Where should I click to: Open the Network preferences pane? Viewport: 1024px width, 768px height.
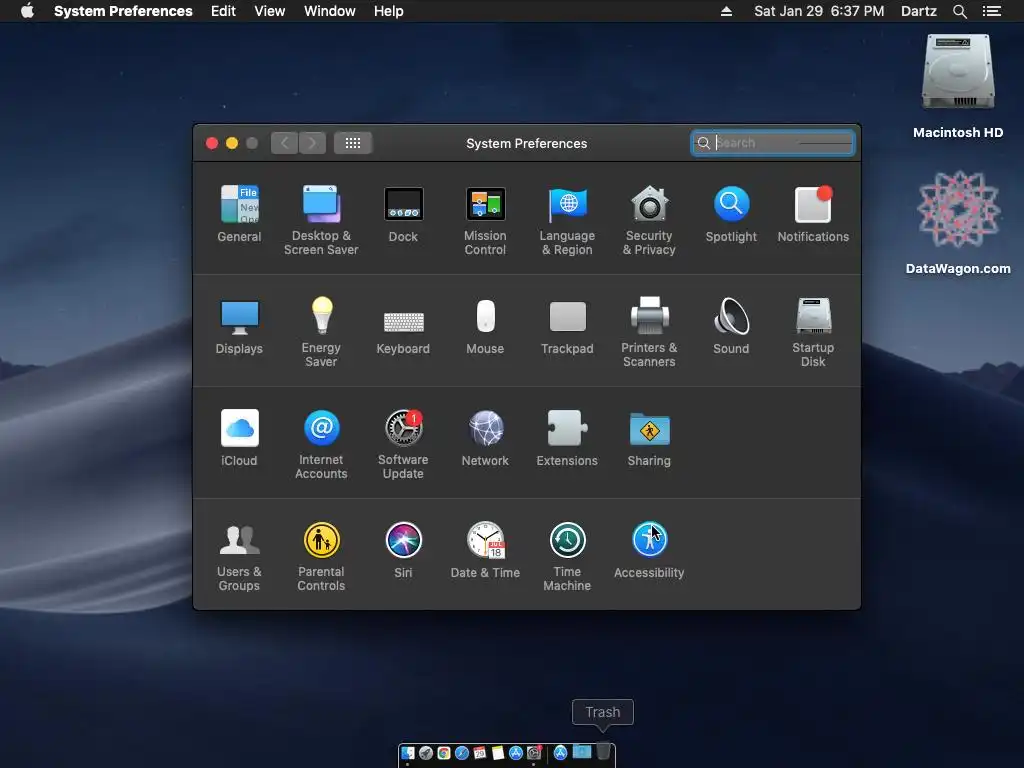485,438
